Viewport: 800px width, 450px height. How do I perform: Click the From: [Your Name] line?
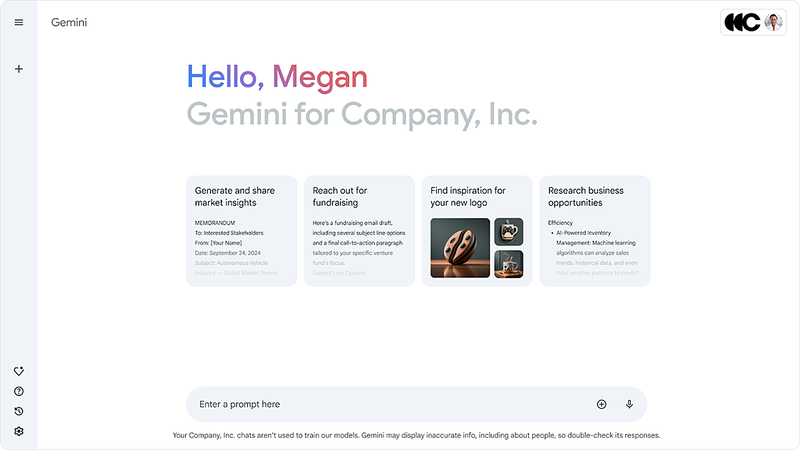218,243
